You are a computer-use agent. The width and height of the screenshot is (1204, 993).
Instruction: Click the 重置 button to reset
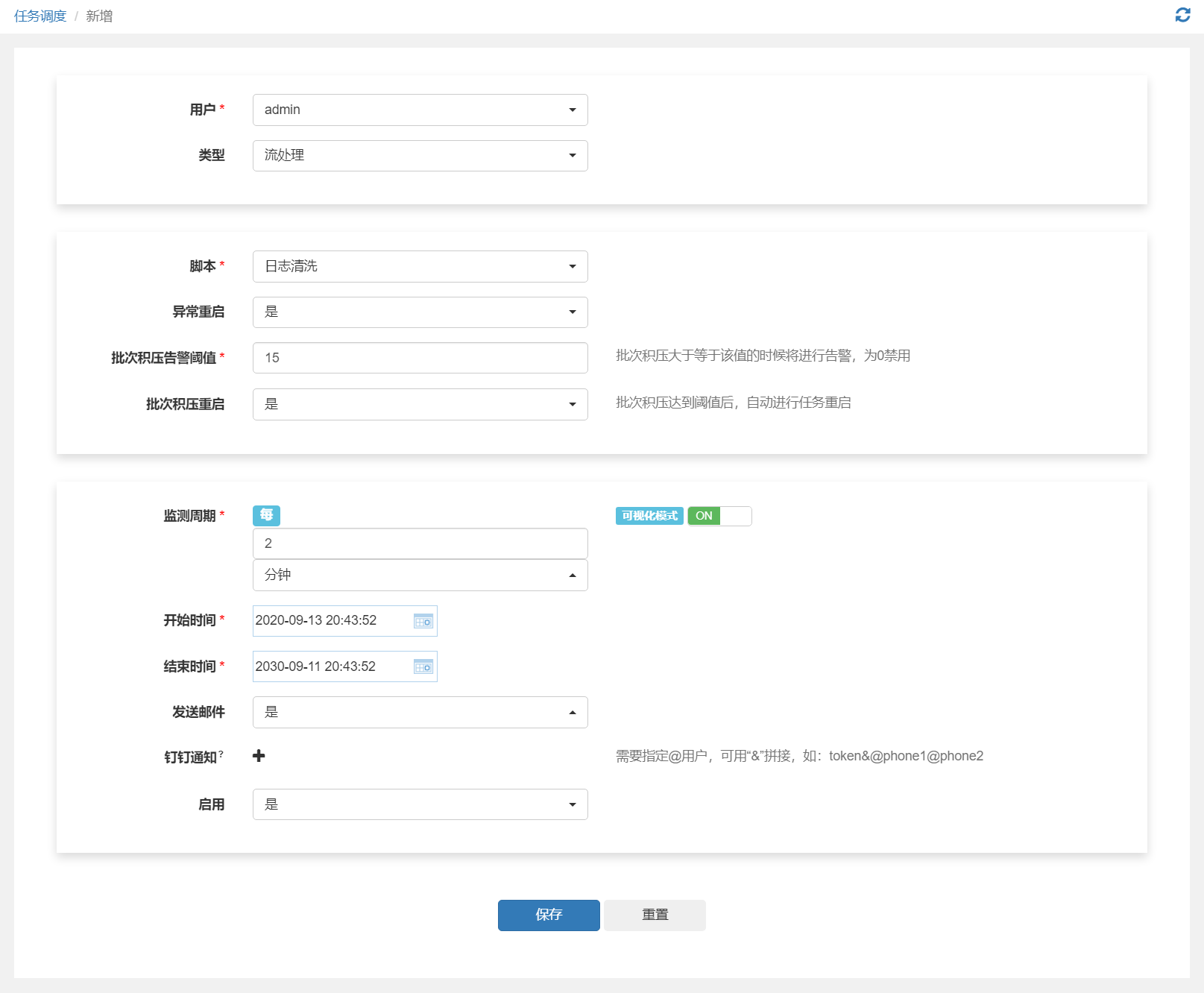654,915
